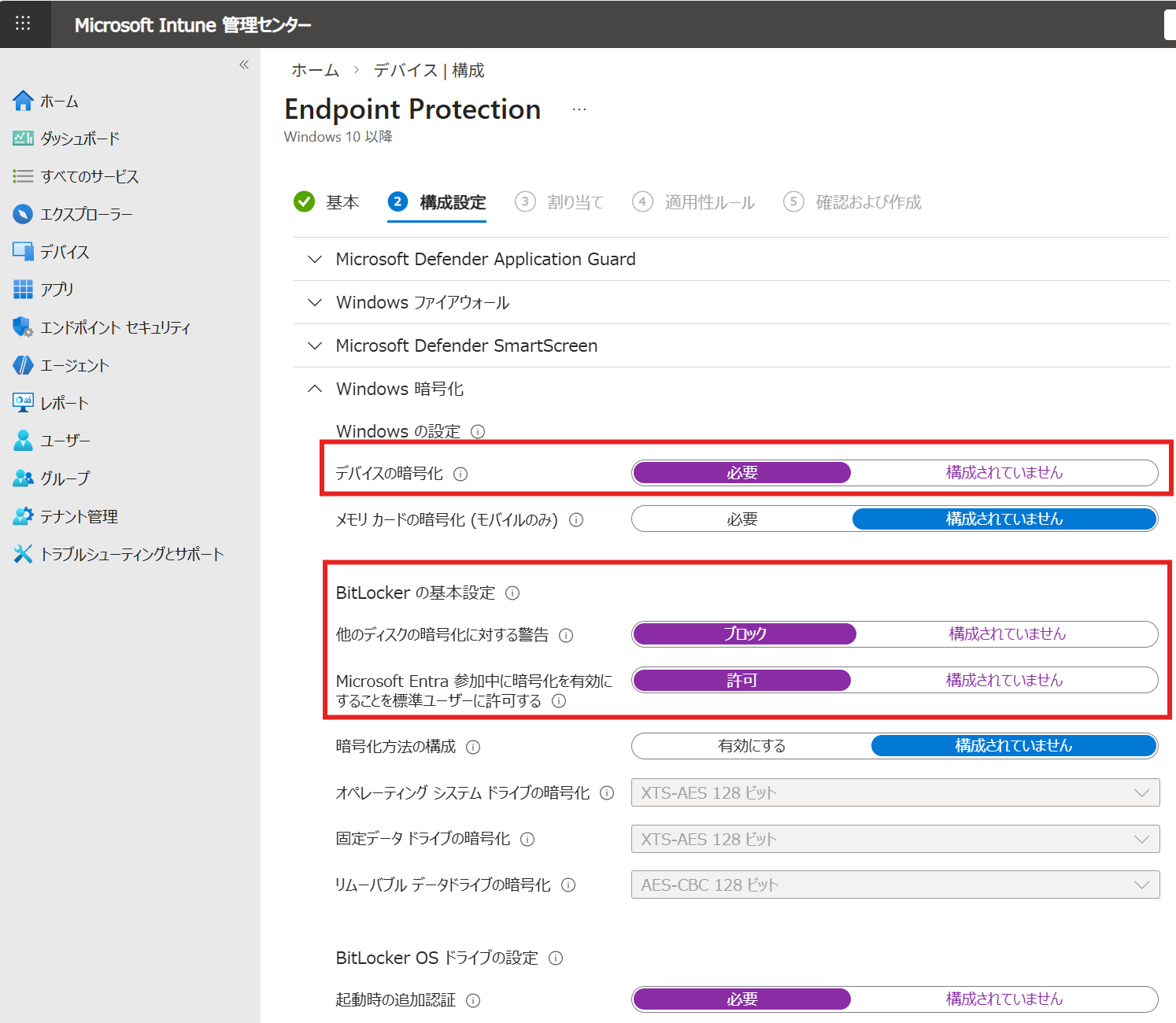The height and width of the screenshot is (1023, 1176).
Task: Open the app launcher waffle icon
Action: click(x=23, y=24)
